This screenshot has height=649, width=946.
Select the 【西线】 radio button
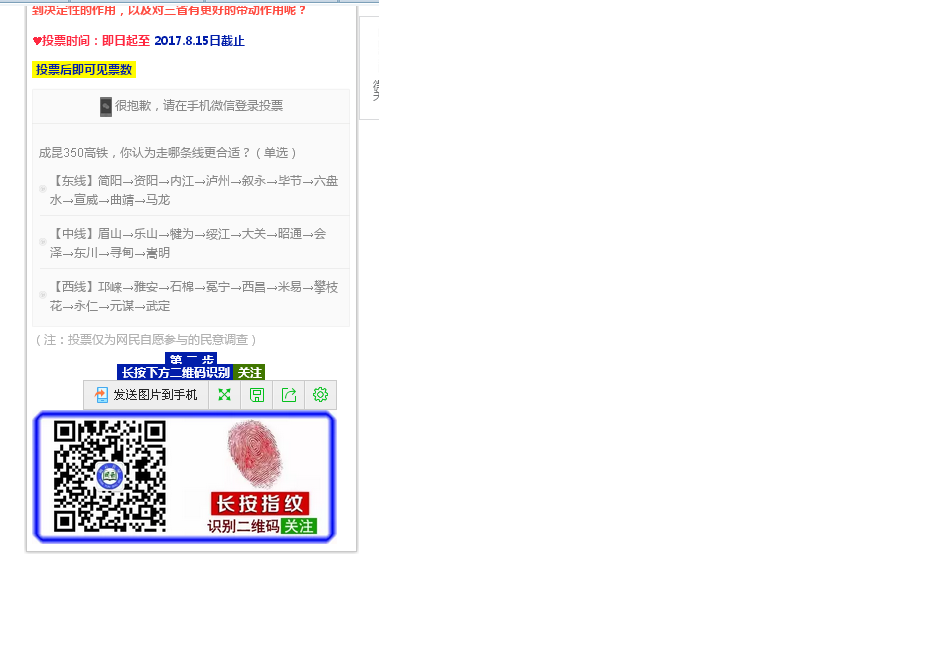coord(43,295)
